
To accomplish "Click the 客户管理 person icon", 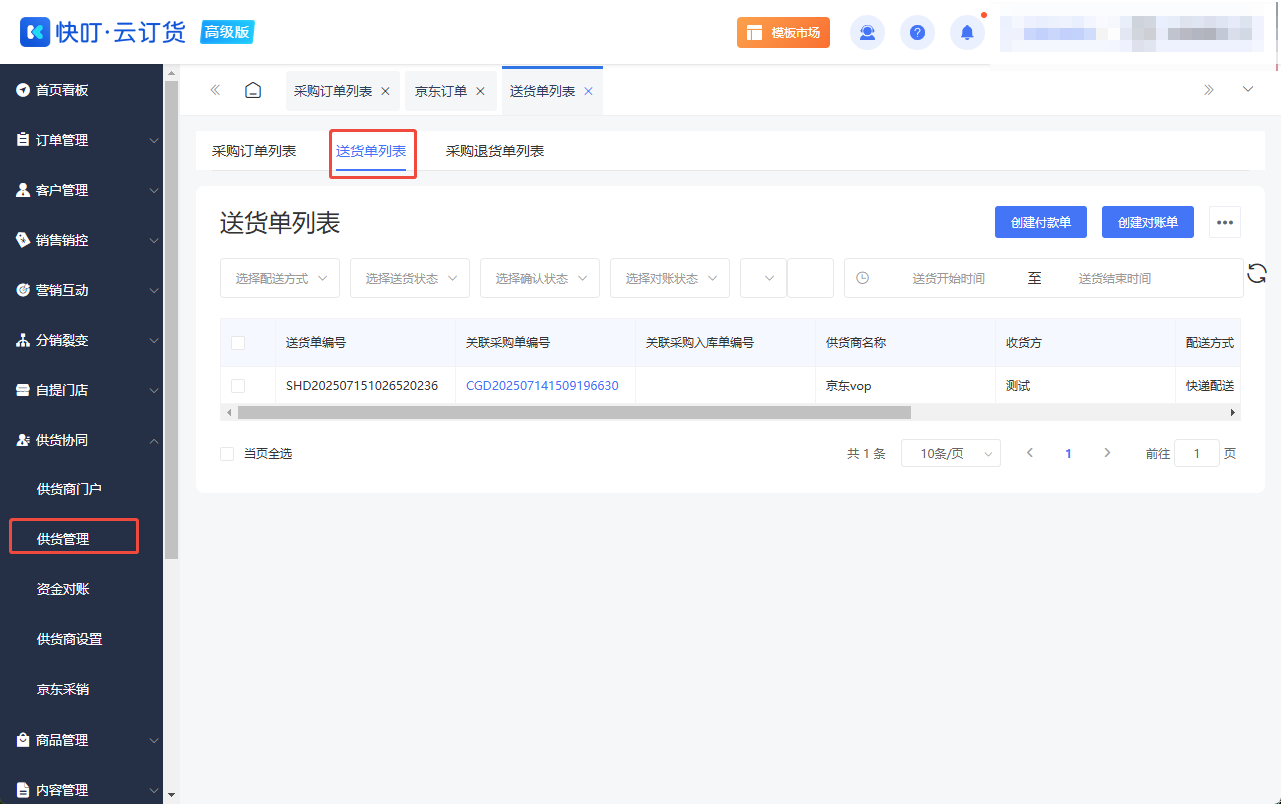I will pyautogui.click(x=23, y=190).
